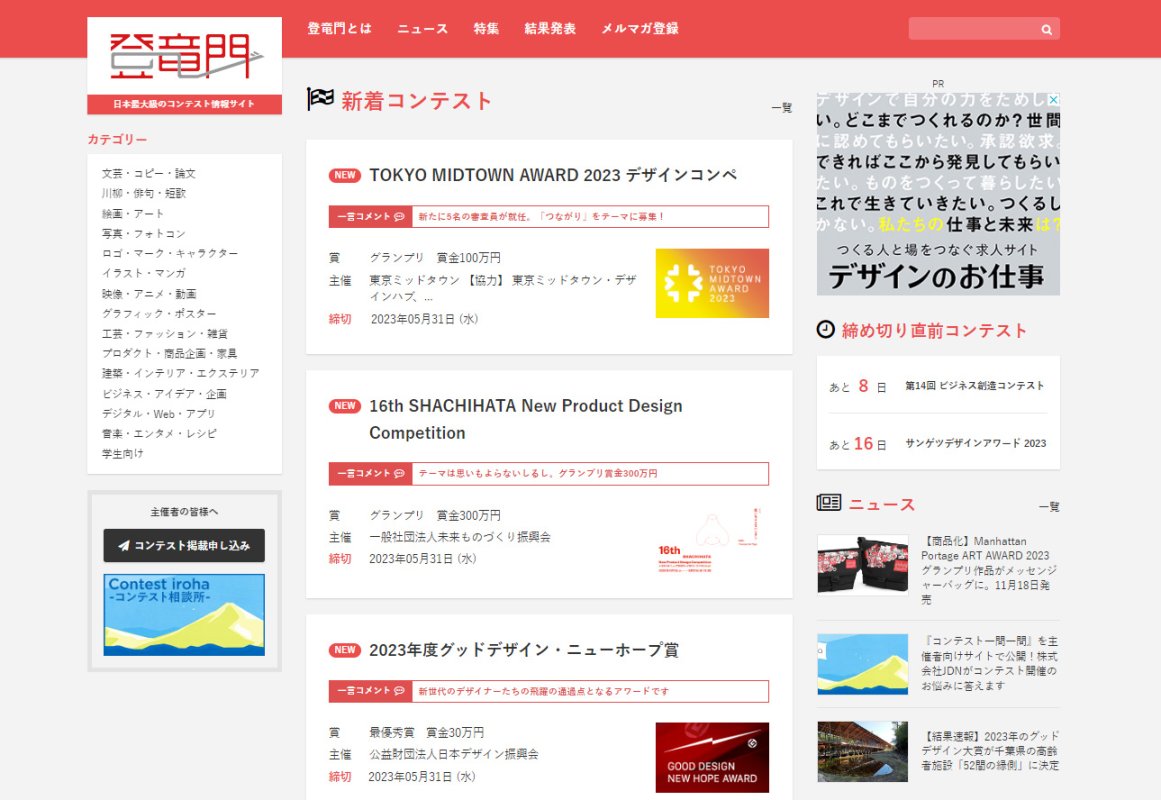Click the カテゴリー sidebar heading

pyautogui.click(x=117, y=139)
